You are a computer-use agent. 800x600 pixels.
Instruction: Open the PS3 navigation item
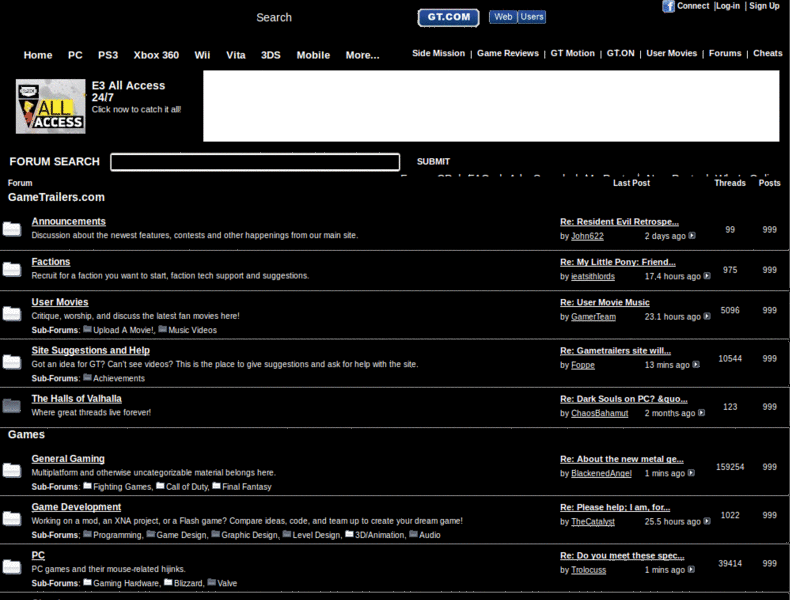108,55
